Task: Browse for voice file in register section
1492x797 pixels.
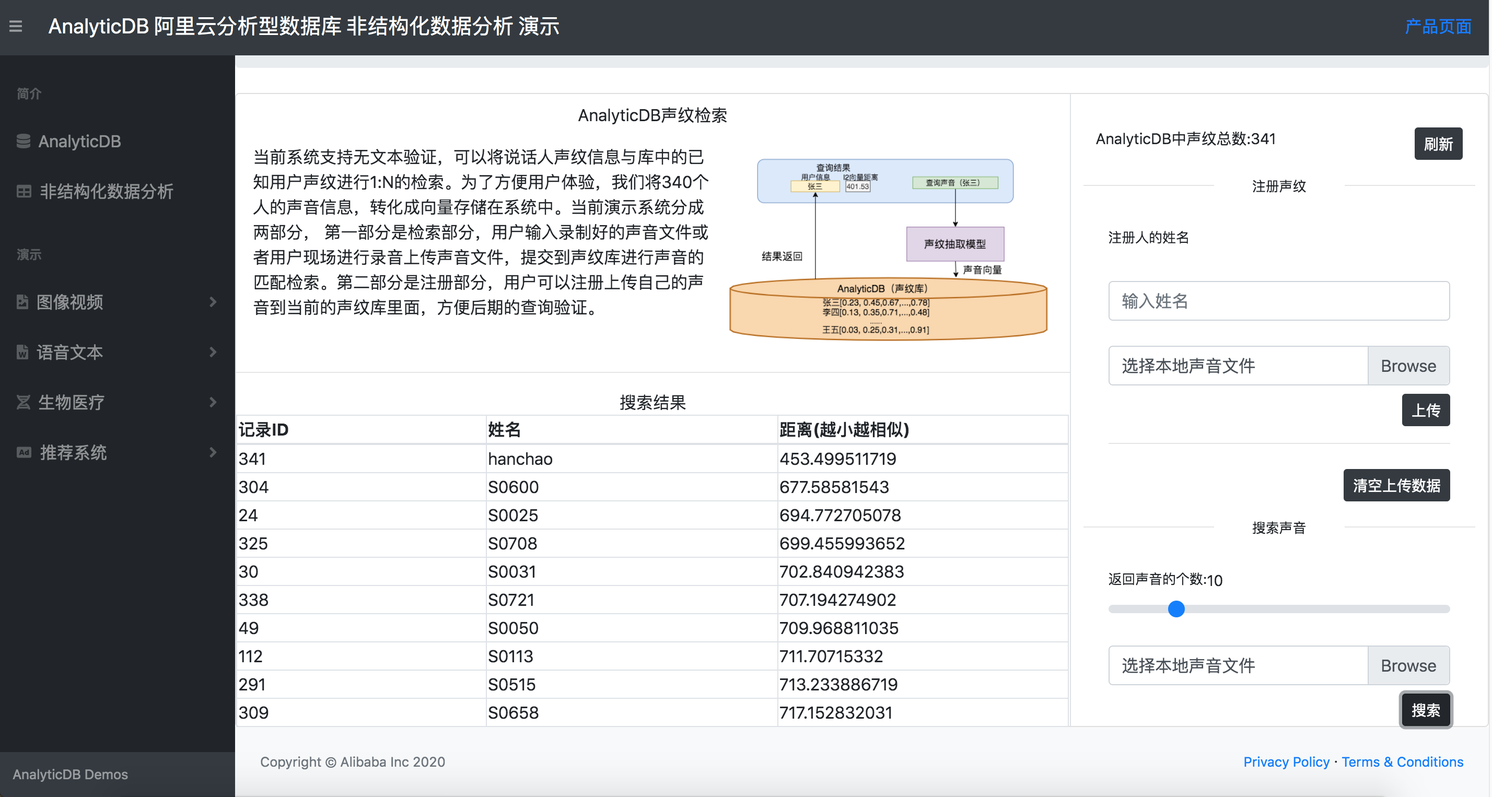Action: pyautogui.click(x=1408, y=366)
